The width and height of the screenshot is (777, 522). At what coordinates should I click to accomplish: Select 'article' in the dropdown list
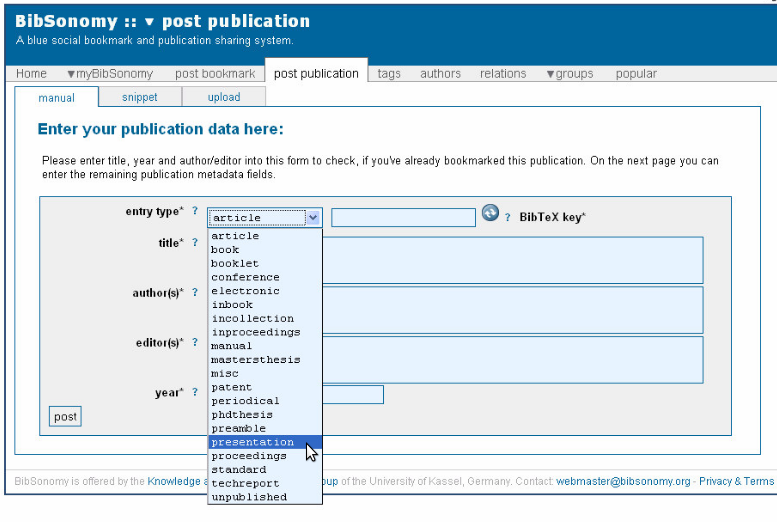(x=265, y=236)
